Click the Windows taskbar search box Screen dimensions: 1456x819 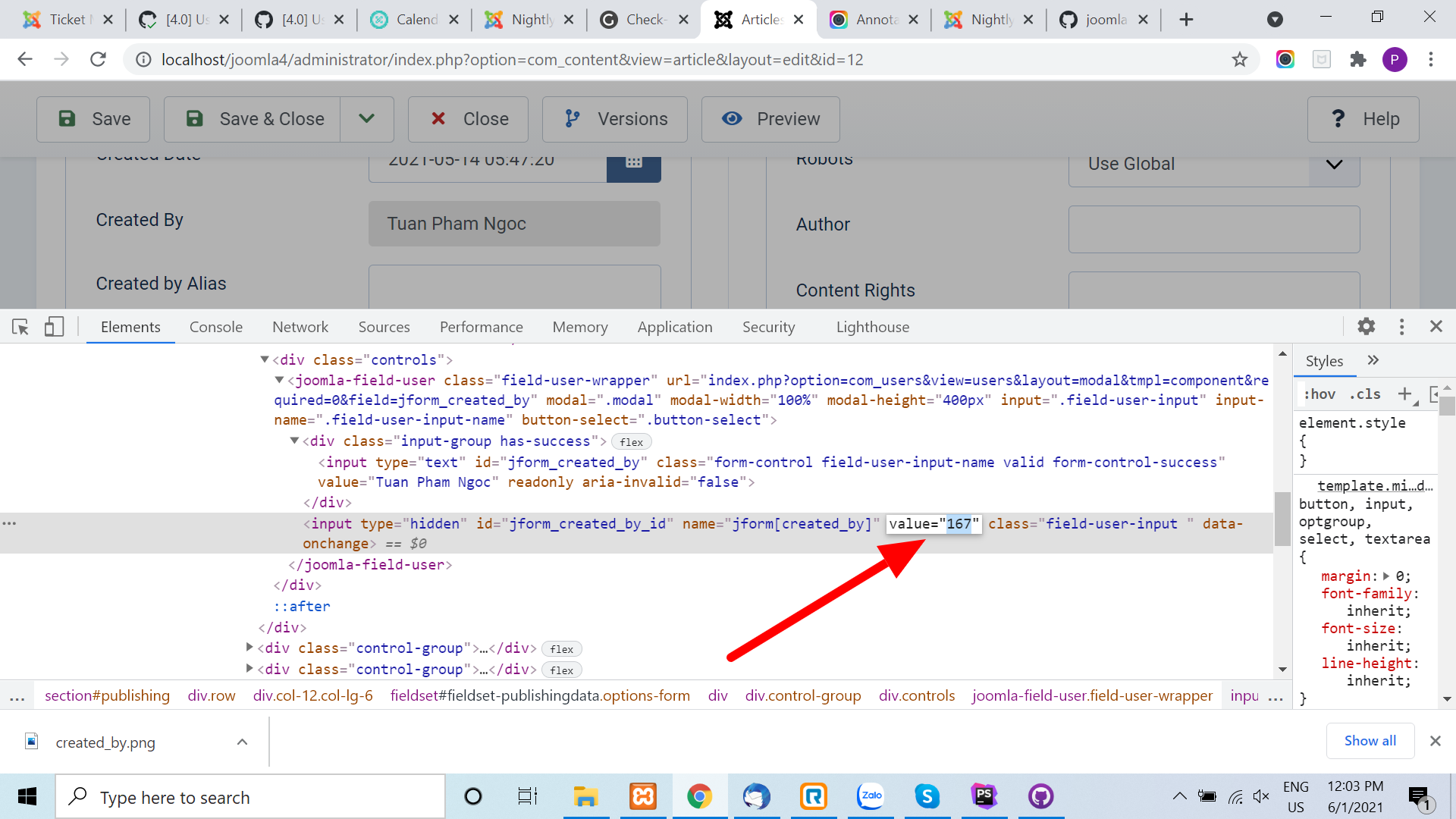[250, 797]
